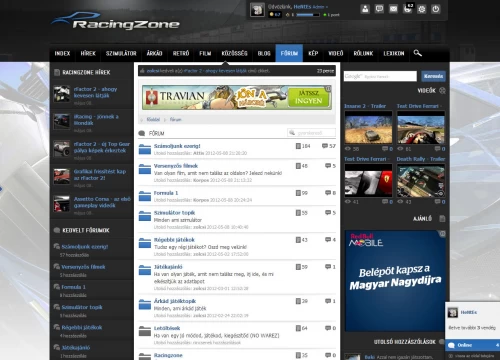Image resolution: width=500 pixels, height=360 pixels.
Task: Open the Árkád játéktopik forum link
Action: (x=175, y=301)
